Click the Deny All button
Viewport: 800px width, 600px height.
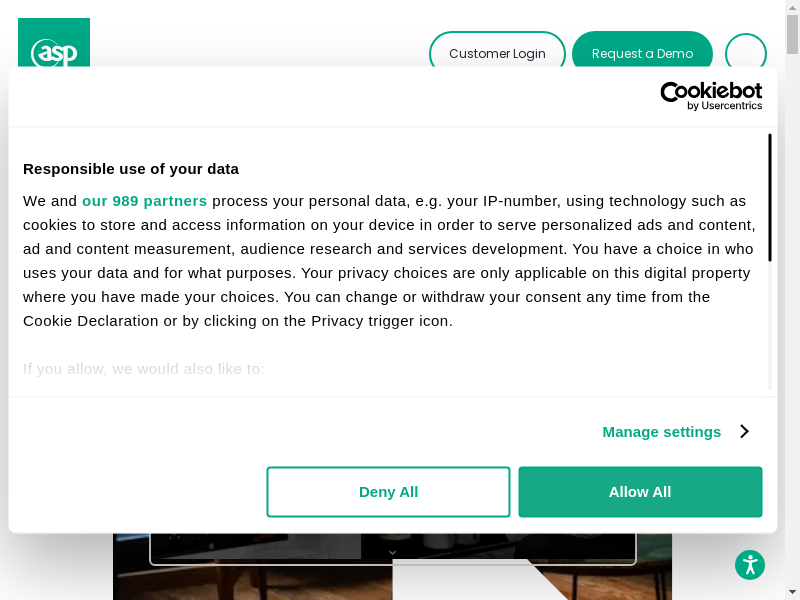[x=388, y=492]
